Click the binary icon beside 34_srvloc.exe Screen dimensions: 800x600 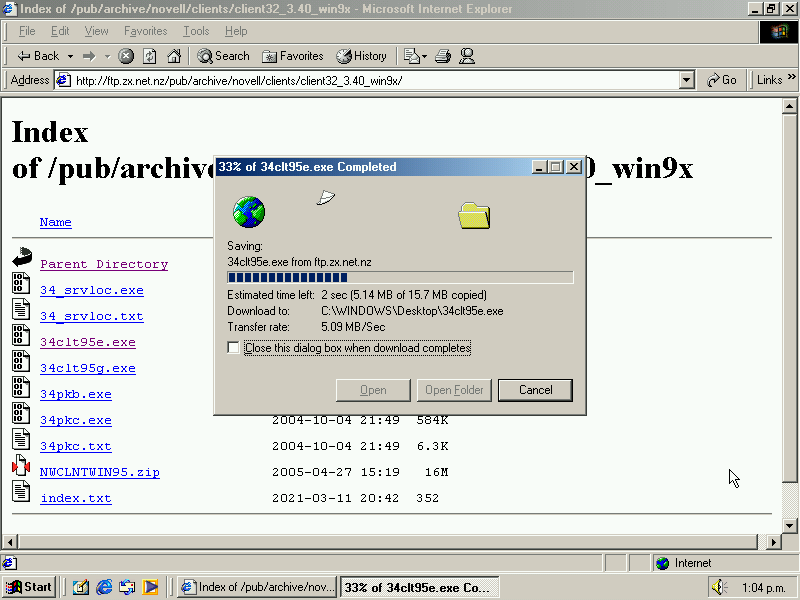point(20,283)
